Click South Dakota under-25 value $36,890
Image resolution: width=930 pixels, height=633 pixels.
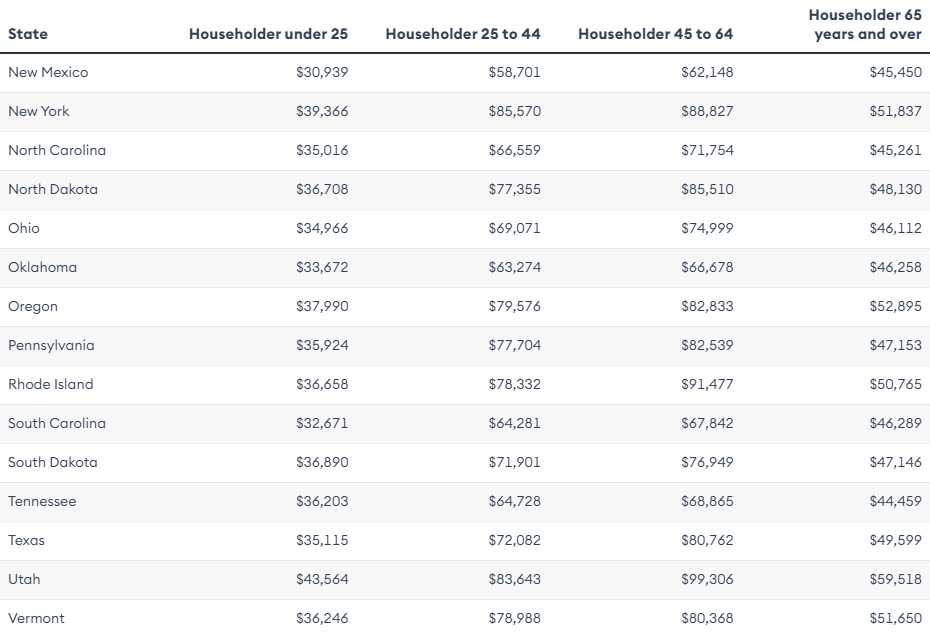coord(322,462)
